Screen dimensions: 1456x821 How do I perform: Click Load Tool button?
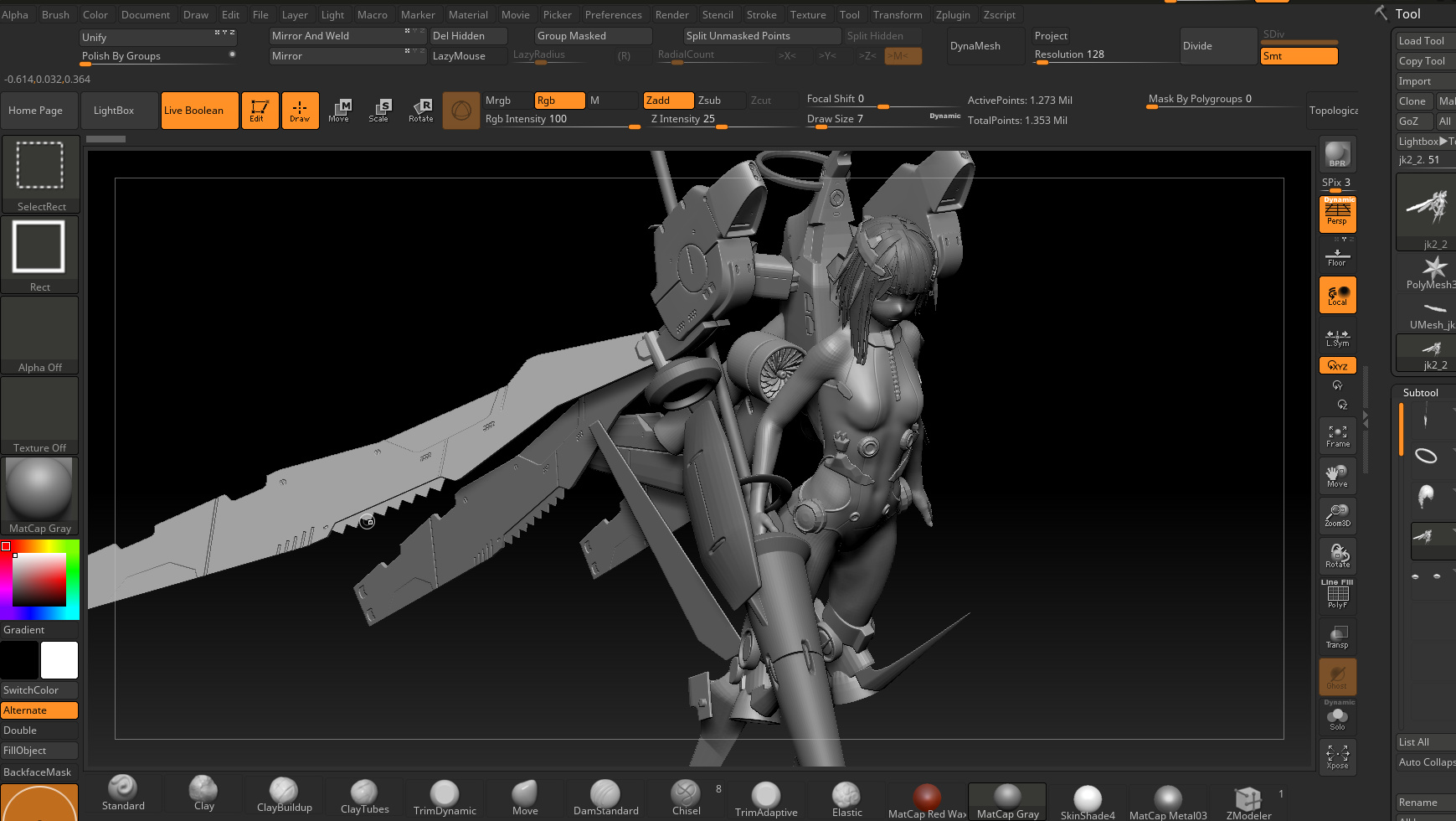1425,40
